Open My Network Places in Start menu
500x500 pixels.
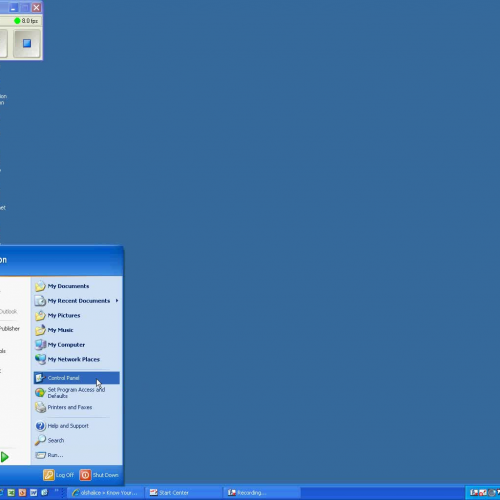coord(77,359)
